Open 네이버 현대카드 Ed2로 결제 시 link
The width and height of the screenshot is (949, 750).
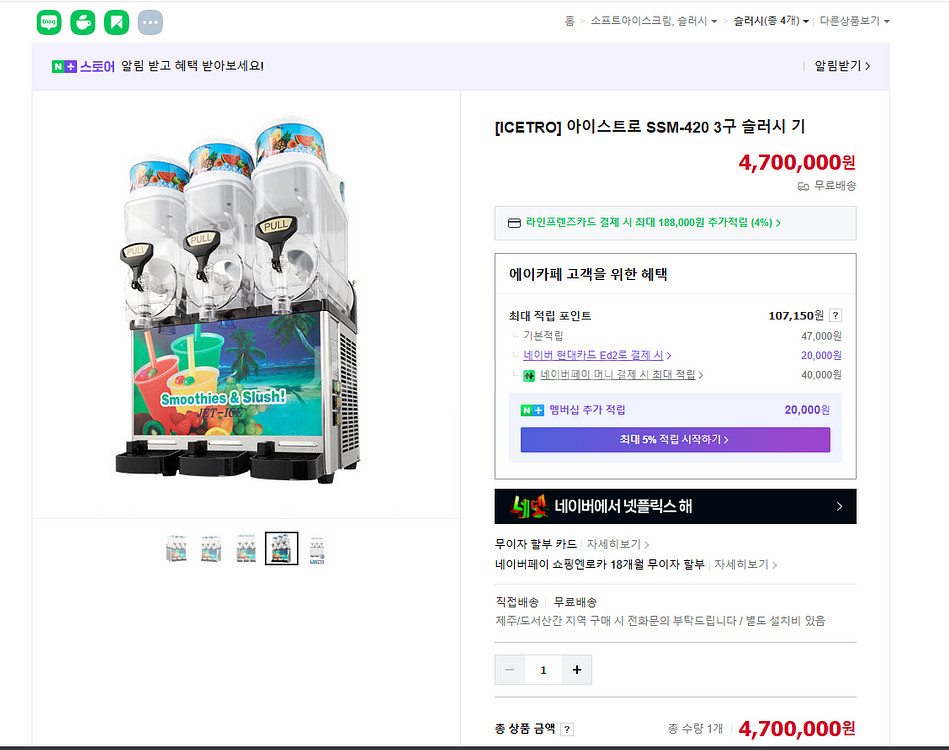595,355
